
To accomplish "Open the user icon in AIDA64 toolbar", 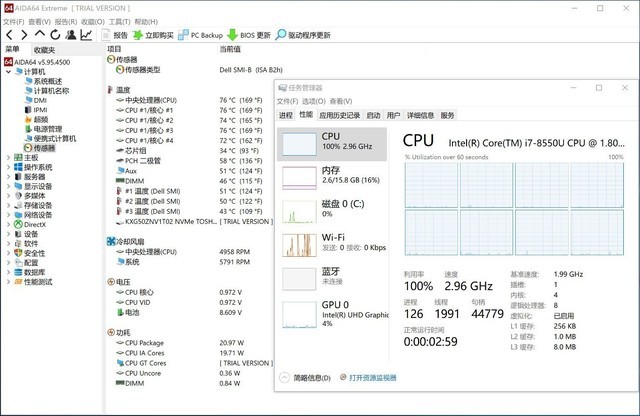I will (x=71, y=35).
